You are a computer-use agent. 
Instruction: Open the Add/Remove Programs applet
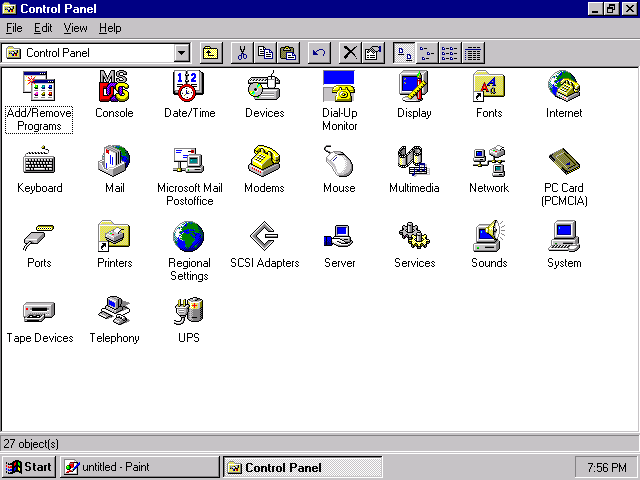(39, 86)
